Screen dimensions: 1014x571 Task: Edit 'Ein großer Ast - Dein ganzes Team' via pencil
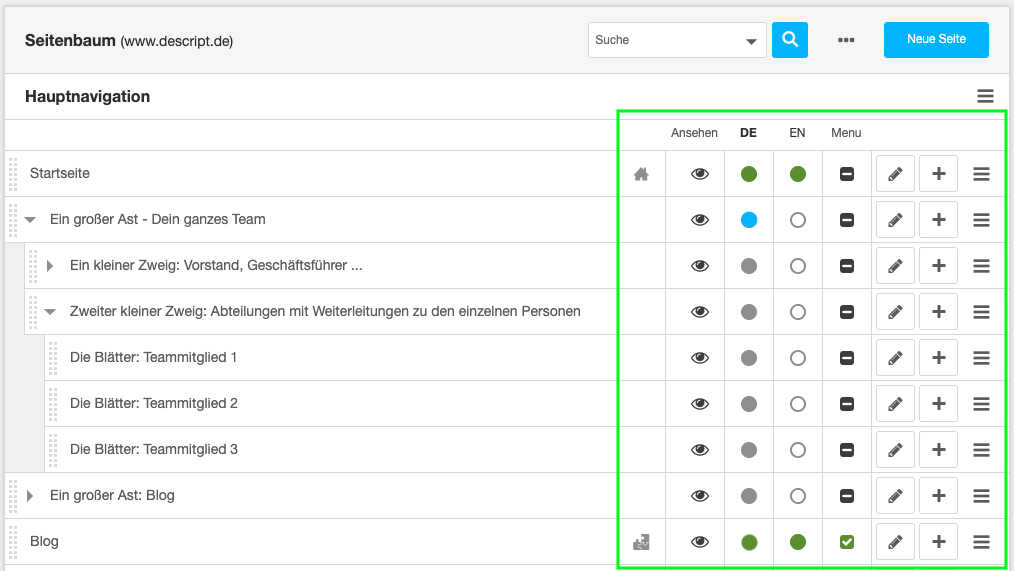(x=895, y=220)
